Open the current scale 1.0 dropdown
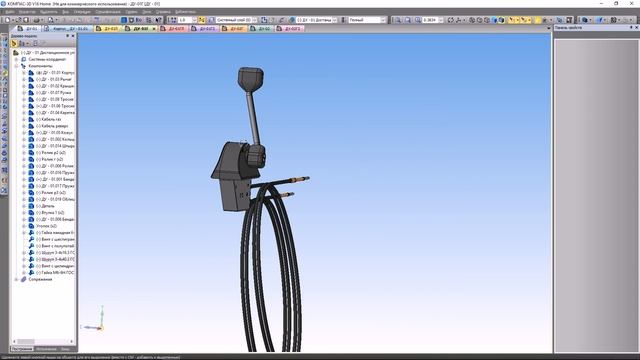 (x=194, y=20)
